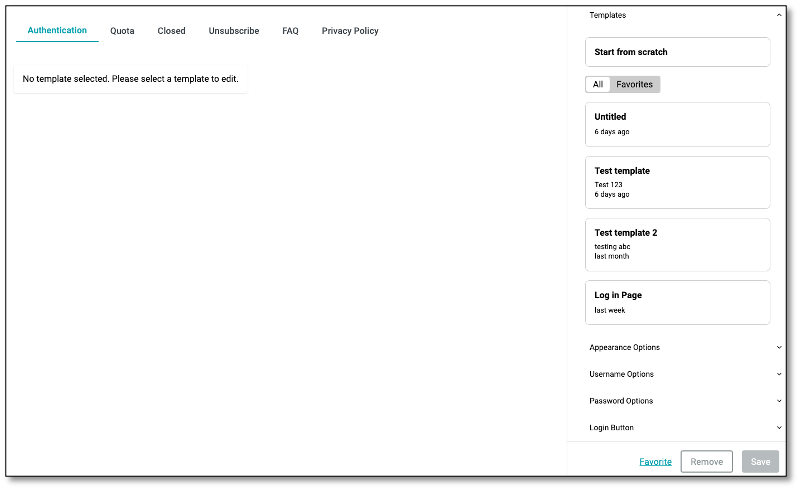The height and width of the screenshot is (490, 800).
Task: Open the FAQ tab
Action: pos(290,31)
